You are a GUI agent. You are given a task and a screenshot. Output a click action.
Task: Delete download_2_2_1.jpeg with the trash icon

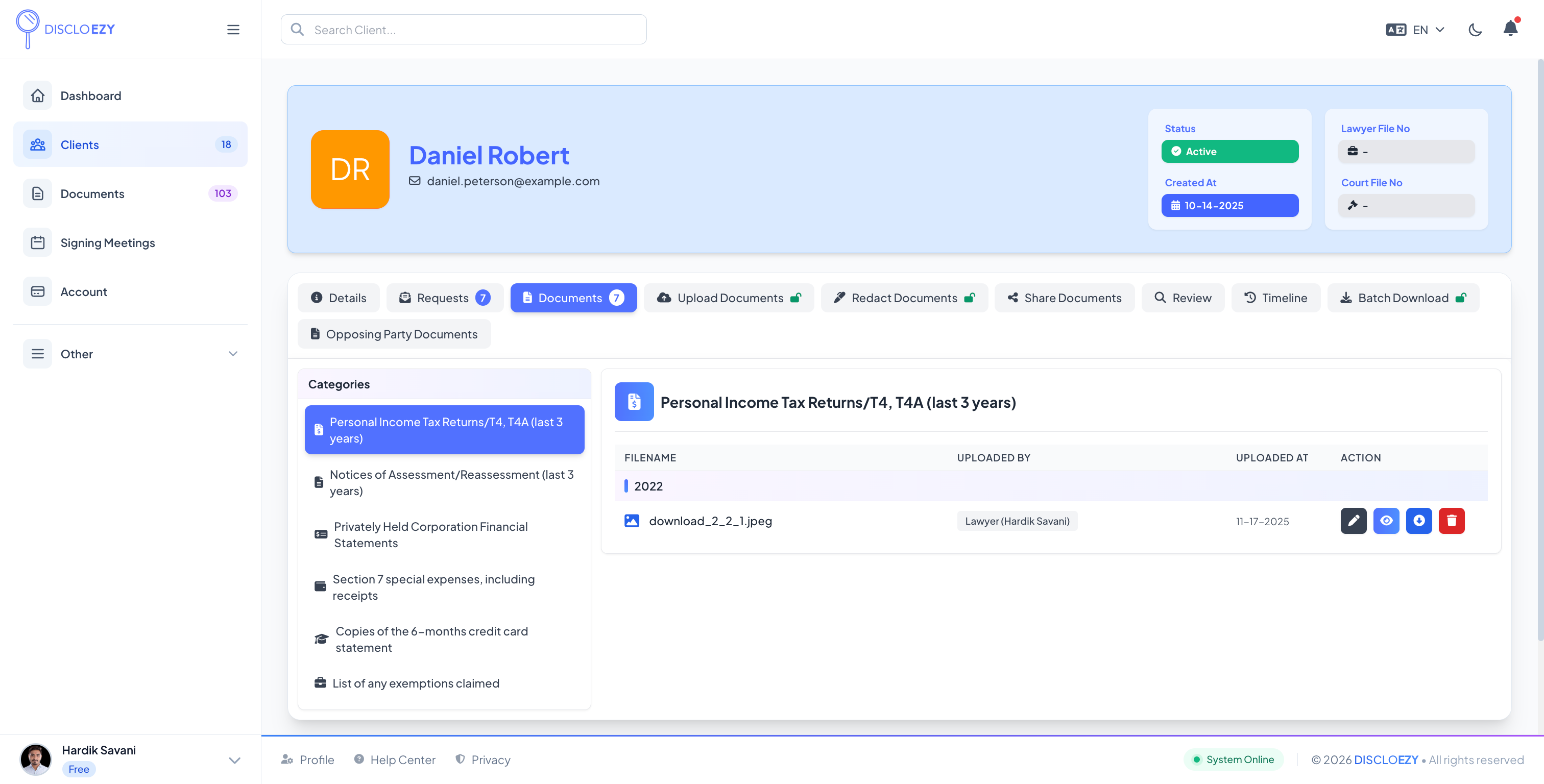pyautogui.click(x=1452, y=521)
